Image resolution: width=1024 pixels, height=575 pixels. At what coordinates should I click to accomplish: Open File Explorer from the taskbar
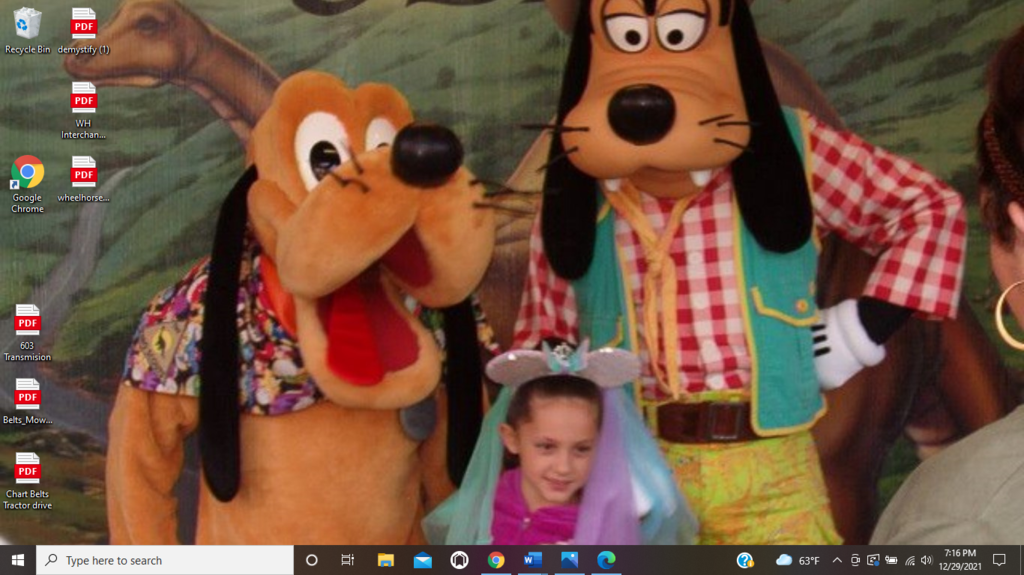385,560
